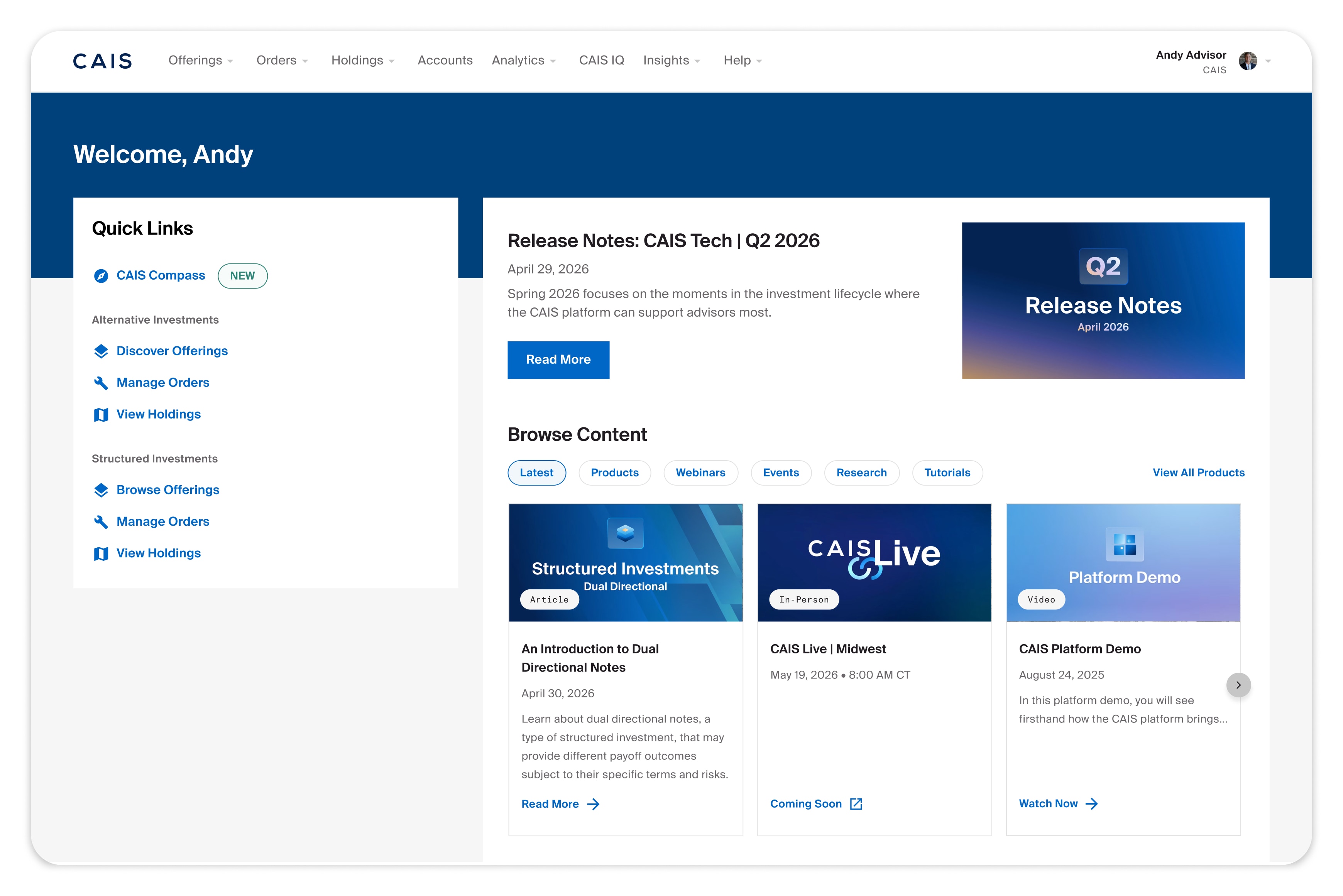
Task: Click Manage Orders under Structured Investments
Action: coord(163,522)
